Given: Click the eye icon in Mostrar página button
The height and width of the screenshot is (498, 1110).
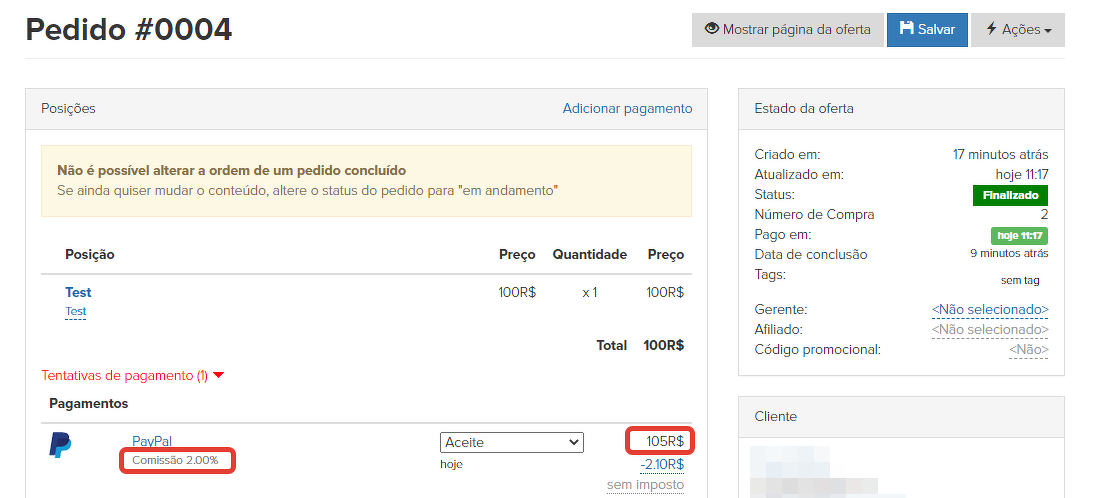Looking at the screenshot, I should point(712,29).
